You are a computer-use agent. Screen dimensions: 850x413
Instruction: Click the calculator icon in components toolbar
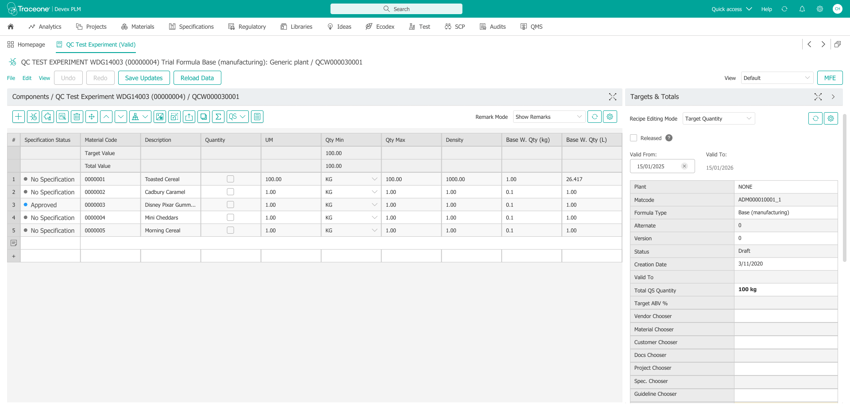257,117
